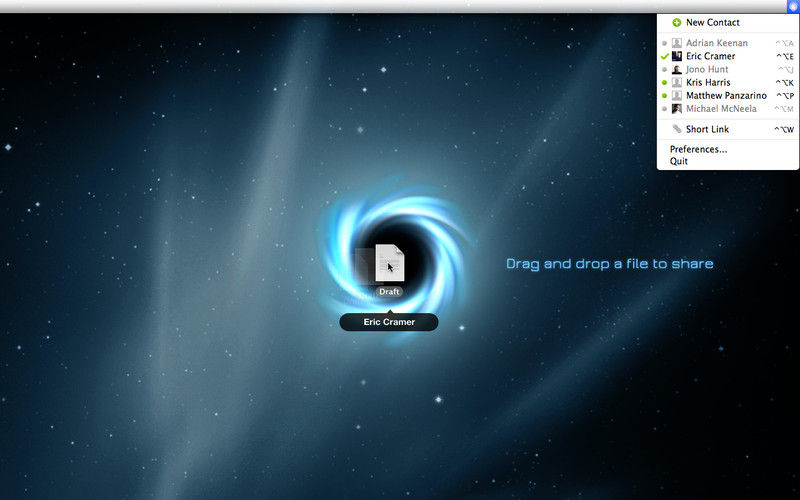800x500 pixels.
Task: Select Adrian Keenan menu entry
Action: click(716, 44)
